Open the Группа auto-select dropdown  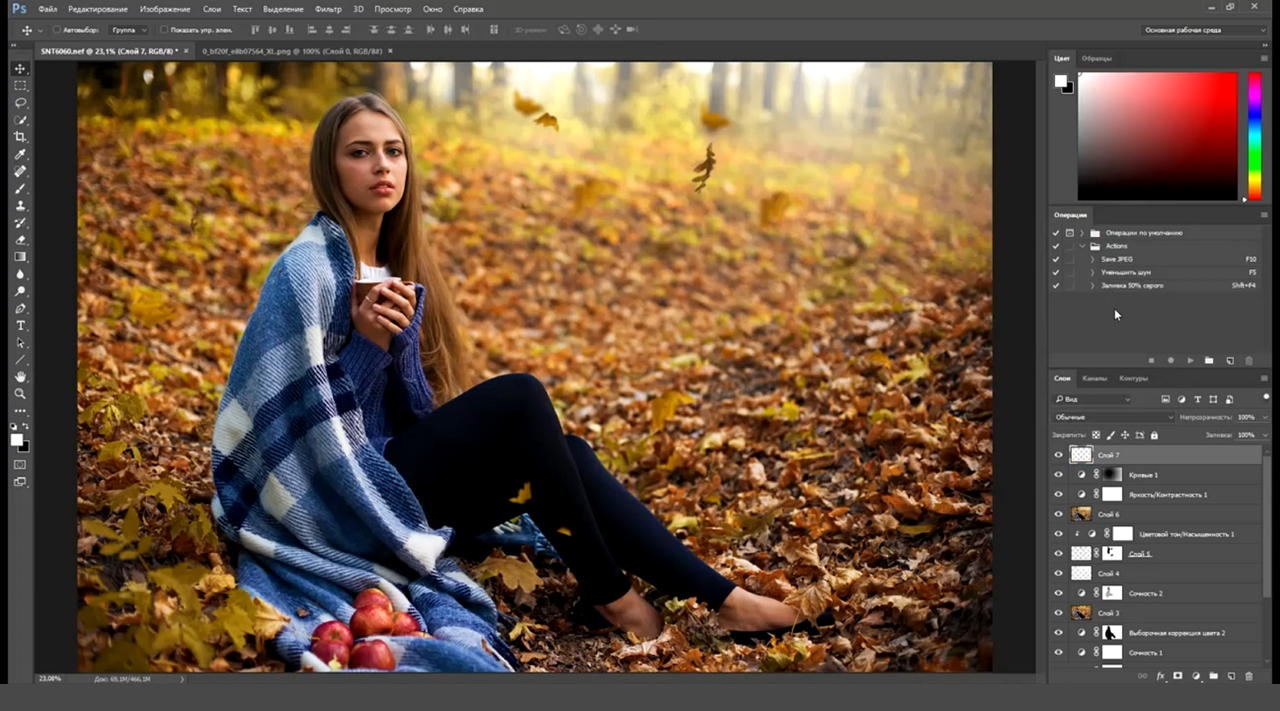point(128,30)
